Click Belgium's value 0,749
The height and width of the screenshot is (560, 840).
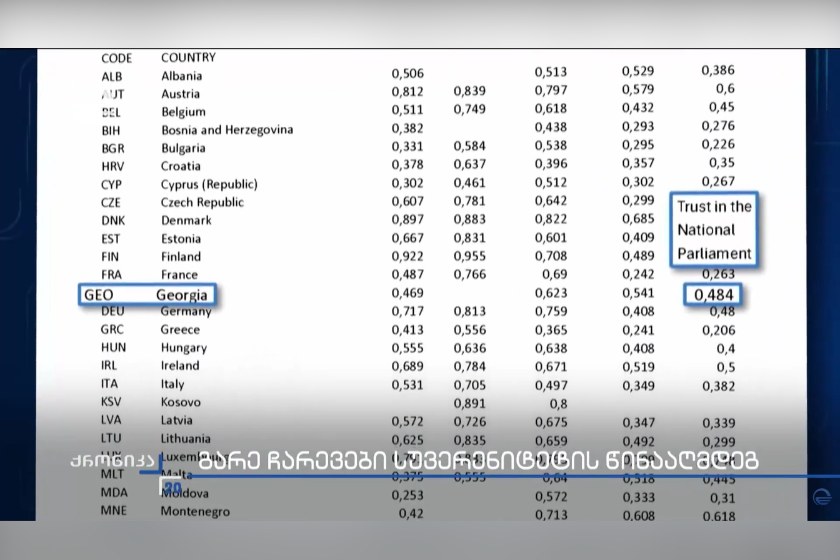469,110
